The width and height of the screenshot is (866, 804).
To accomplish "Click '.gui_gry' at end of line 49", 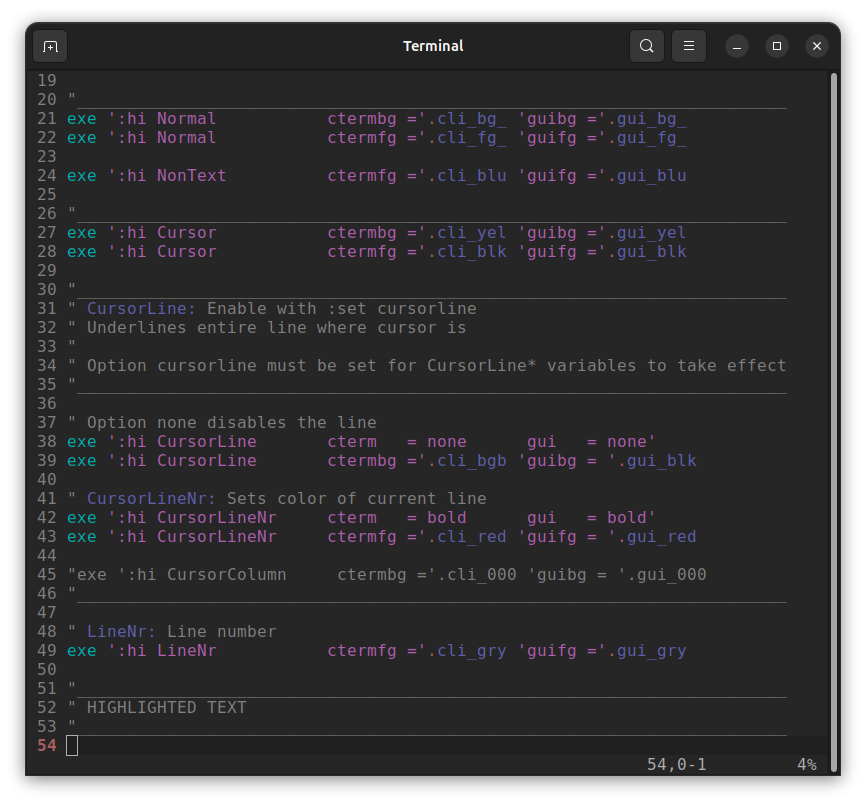I will coord(646,651).
